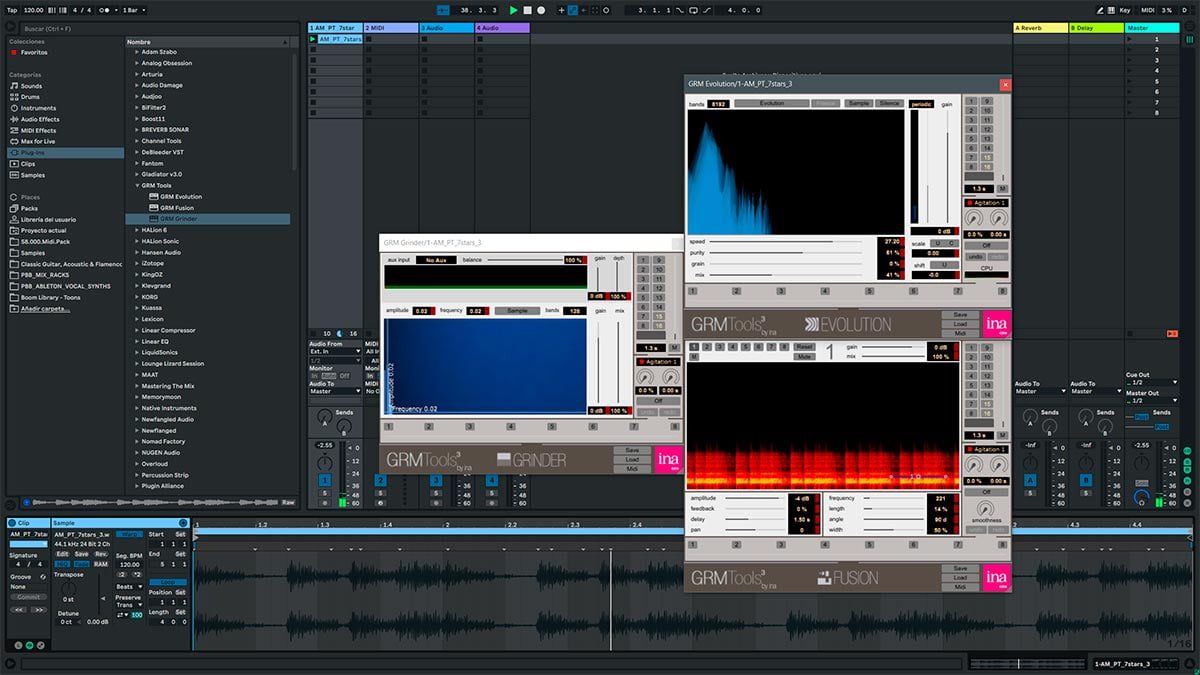The width and height of the screenshot is (1200, 675).
Task: Expand the Adam Szabo plug-in folder
Action: click(138, 52)
